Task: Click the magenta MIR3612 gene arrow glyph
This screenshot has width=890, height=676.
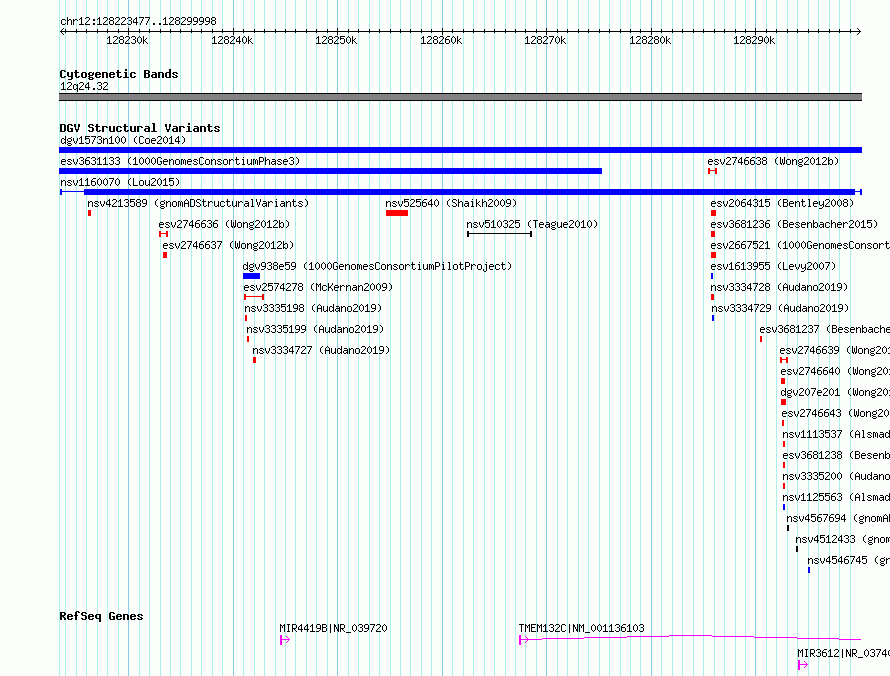Action: click(803, 665)
